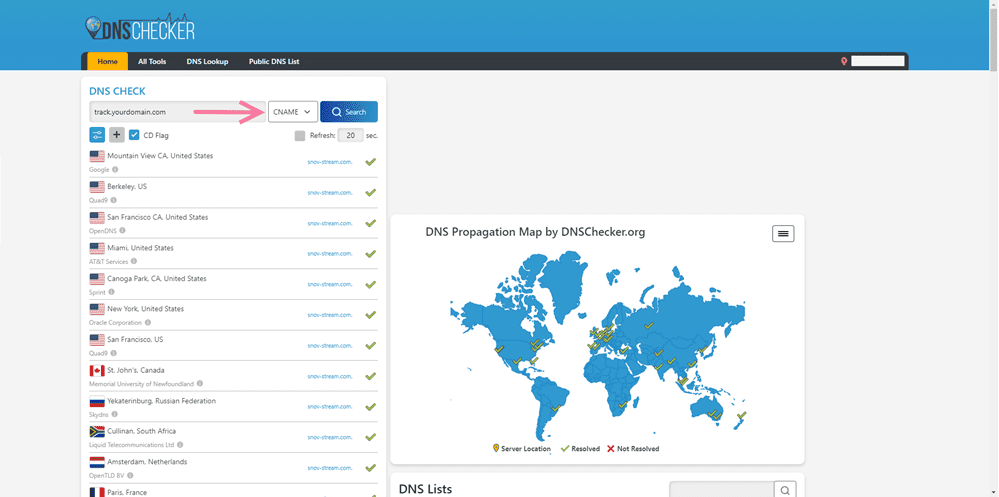Screen dimensions: 999x497
Task: Click the location pin icon in navbar
Action: point(844,62)
